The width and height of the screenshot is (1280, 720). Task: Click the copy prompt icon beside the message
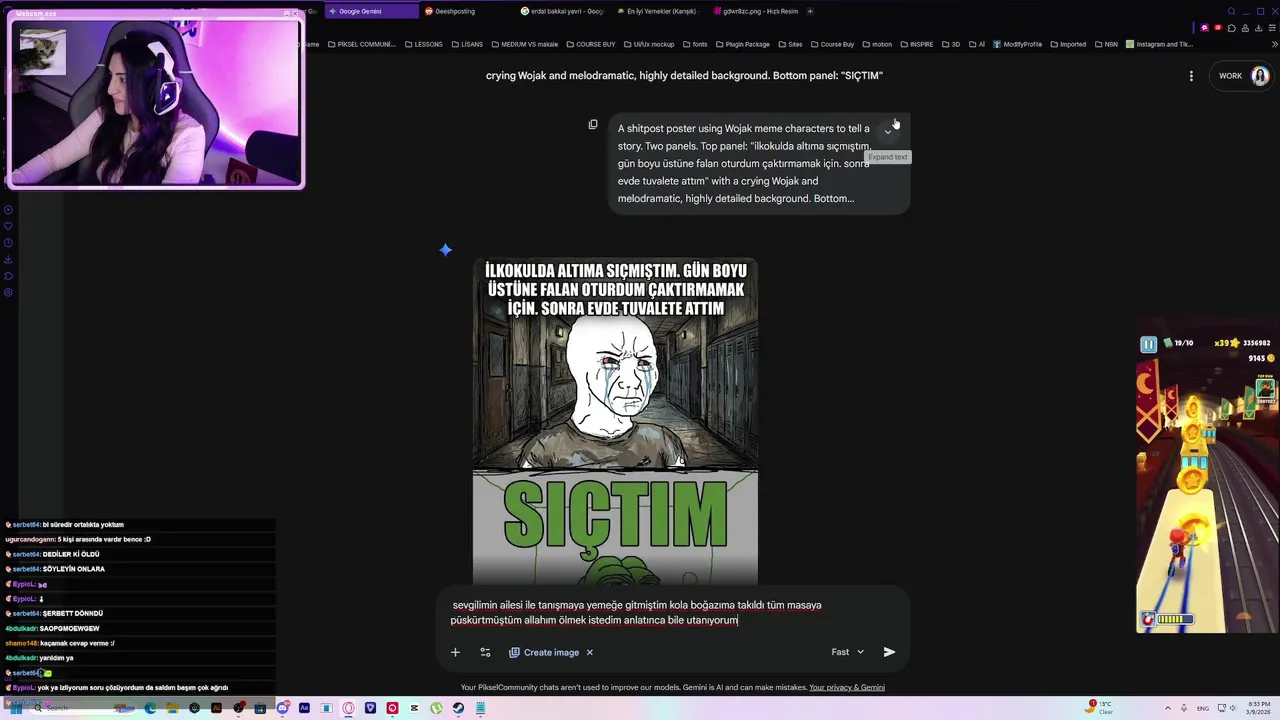593,124
